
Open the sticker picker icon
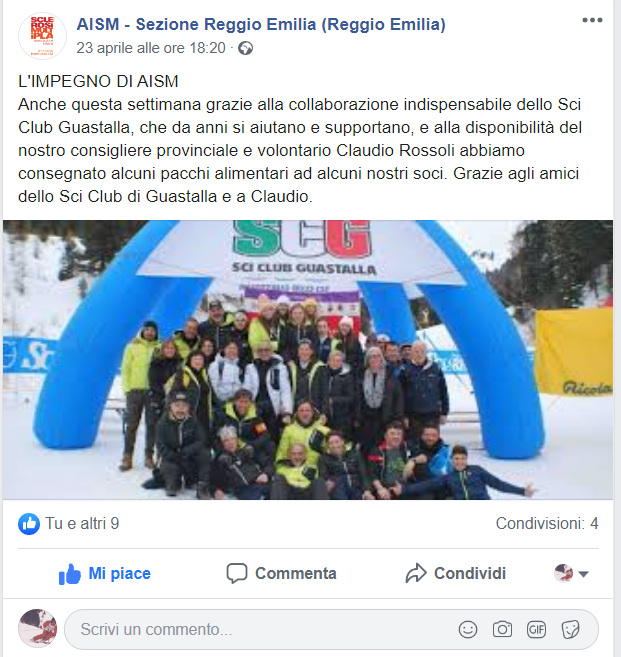point(570,629)
